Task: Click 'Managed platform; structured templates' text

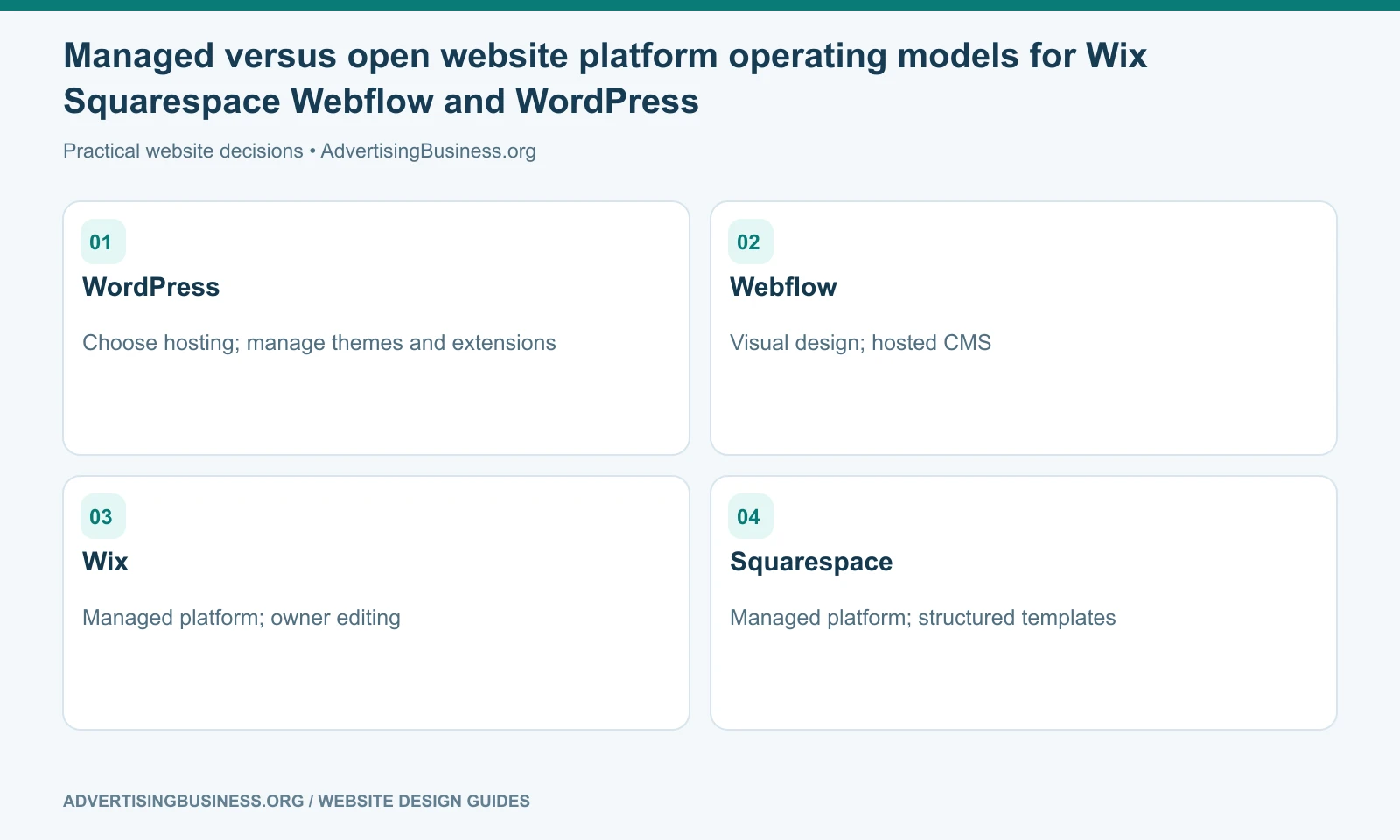Action: click(923, 618)
